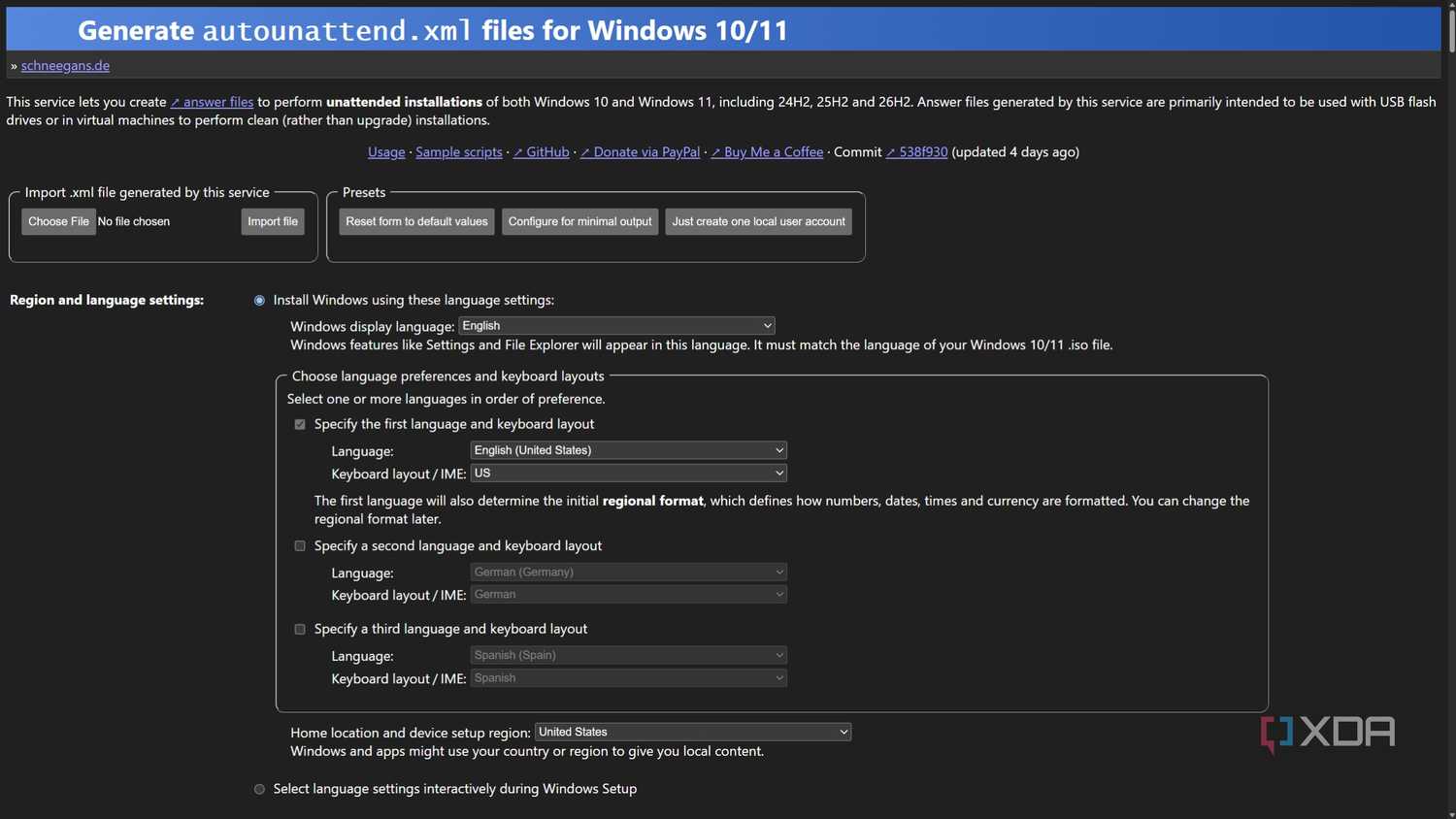This screenshot has height=819, width=1456.
Task: Click 'No file chosen' text
Action: (x=134, y=221)
